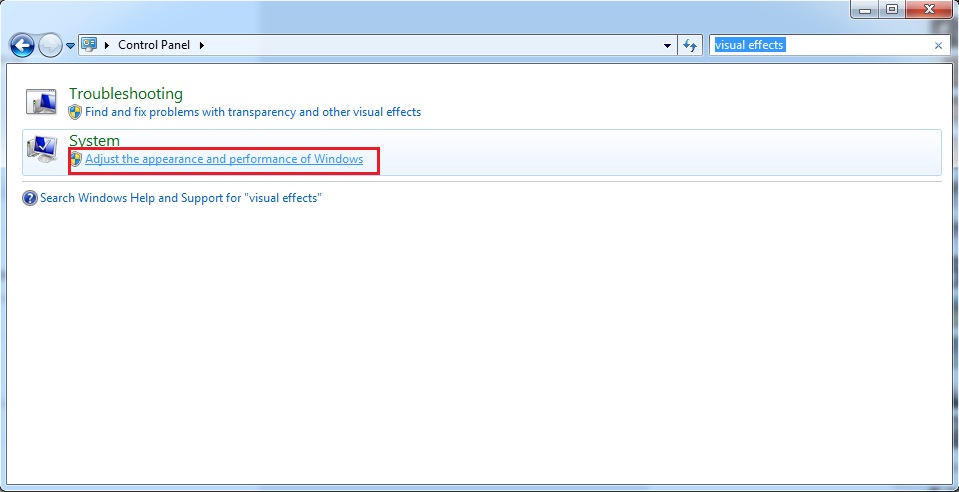Click the Back navigation arrow button
Image resolution: width=959 pixels, height=492 pixels.
(x=22, y=45)
